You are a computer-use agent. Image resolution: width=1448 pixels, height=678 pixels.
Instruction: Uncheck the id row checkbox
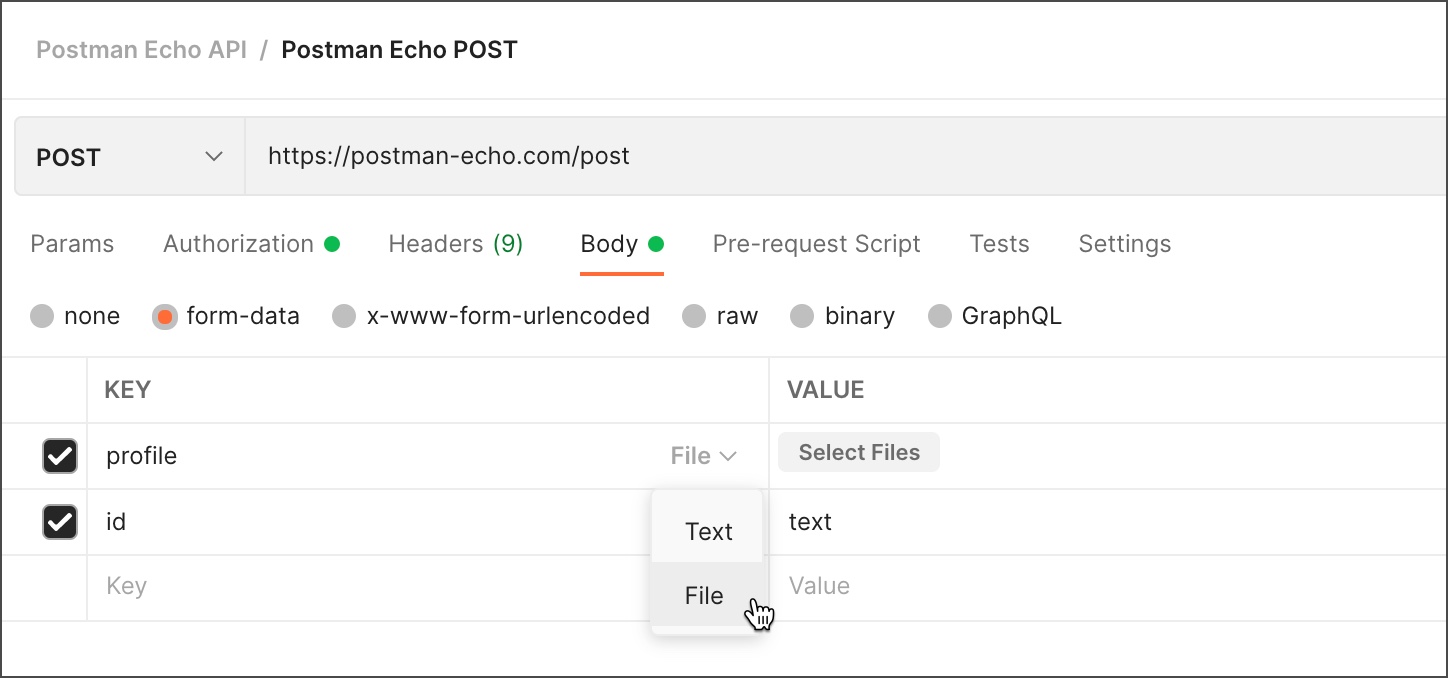60,522
